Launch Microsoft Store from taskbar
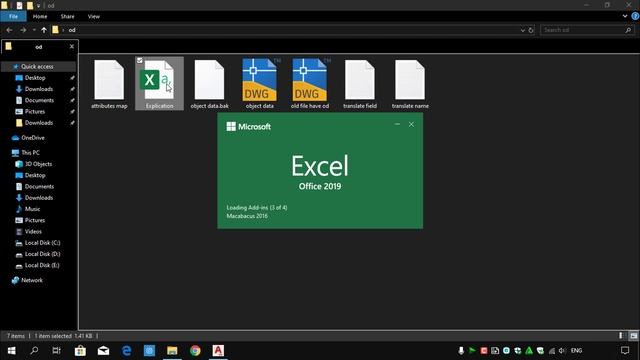The image size is (640, 360). [x=80, y=351]
